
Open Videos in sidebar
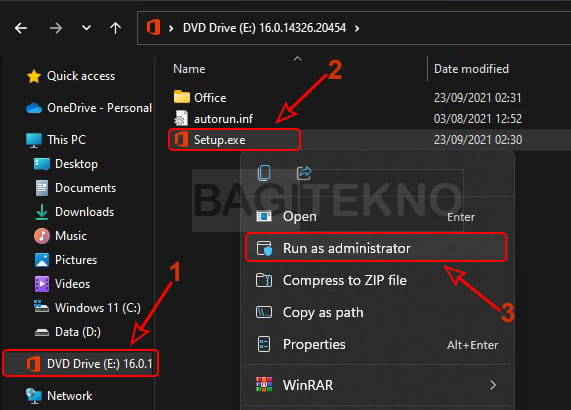click(x=72, y=284)
